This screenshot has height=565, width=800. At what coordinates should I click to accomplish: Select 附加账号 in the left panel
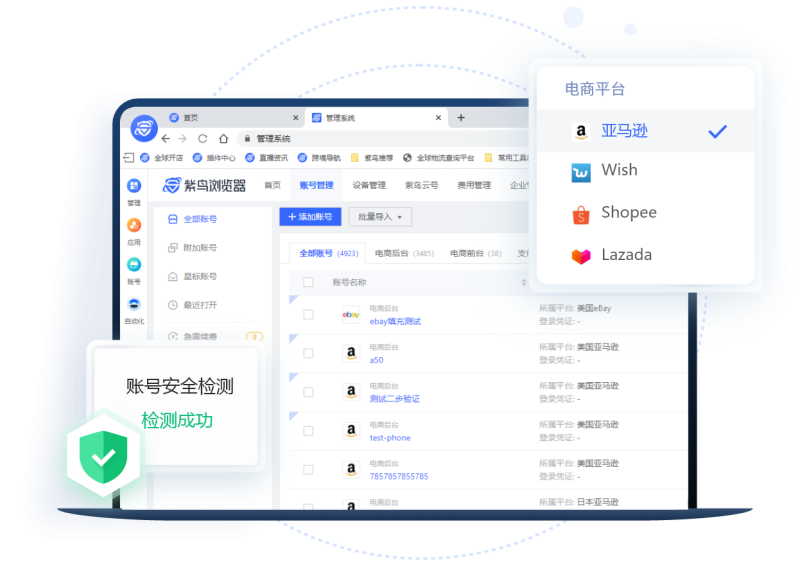pos(192,248)
